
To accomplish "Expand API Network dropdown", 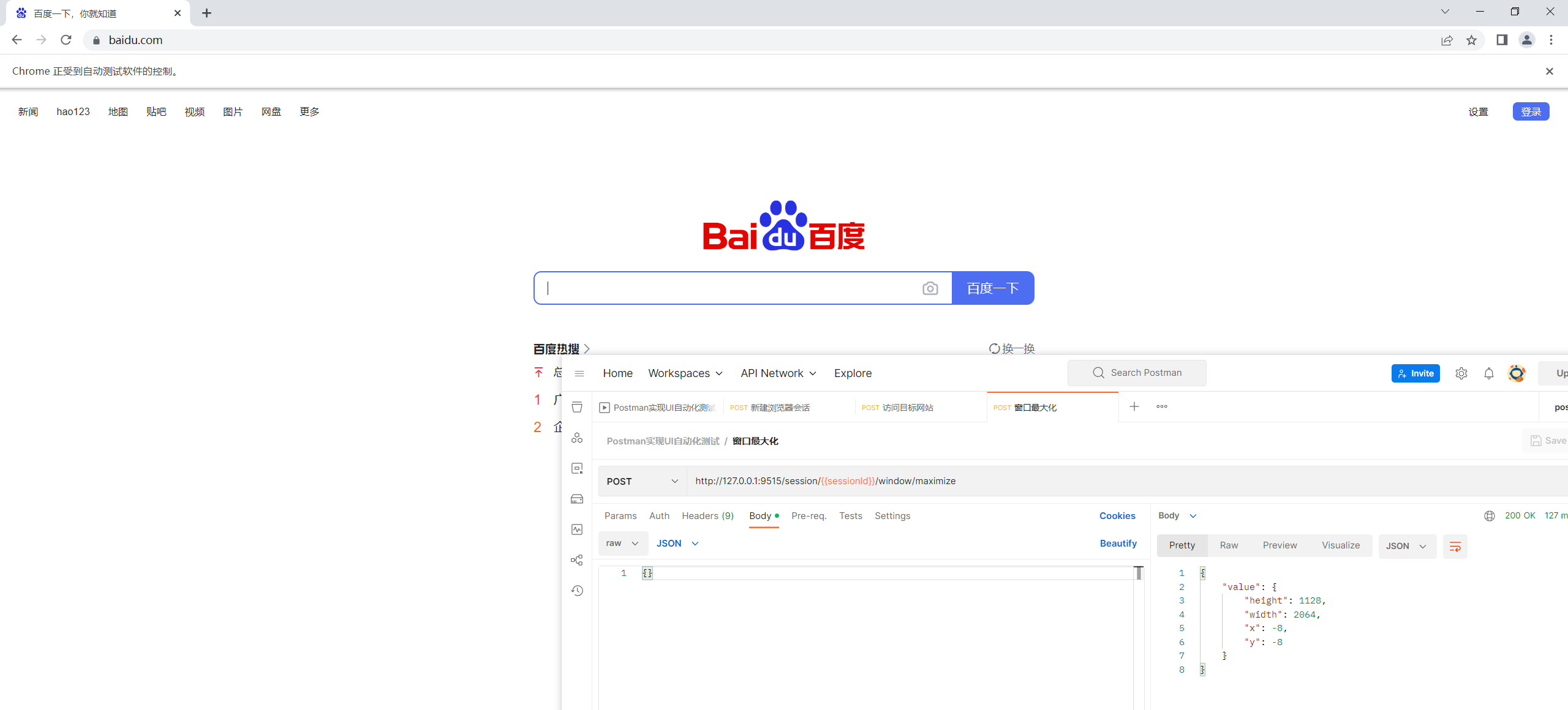I will click(778, 373).
